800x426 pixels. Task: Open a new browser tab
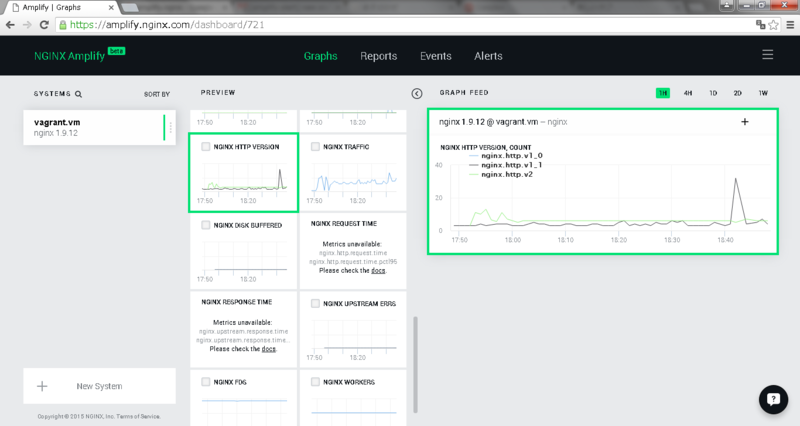130,7
